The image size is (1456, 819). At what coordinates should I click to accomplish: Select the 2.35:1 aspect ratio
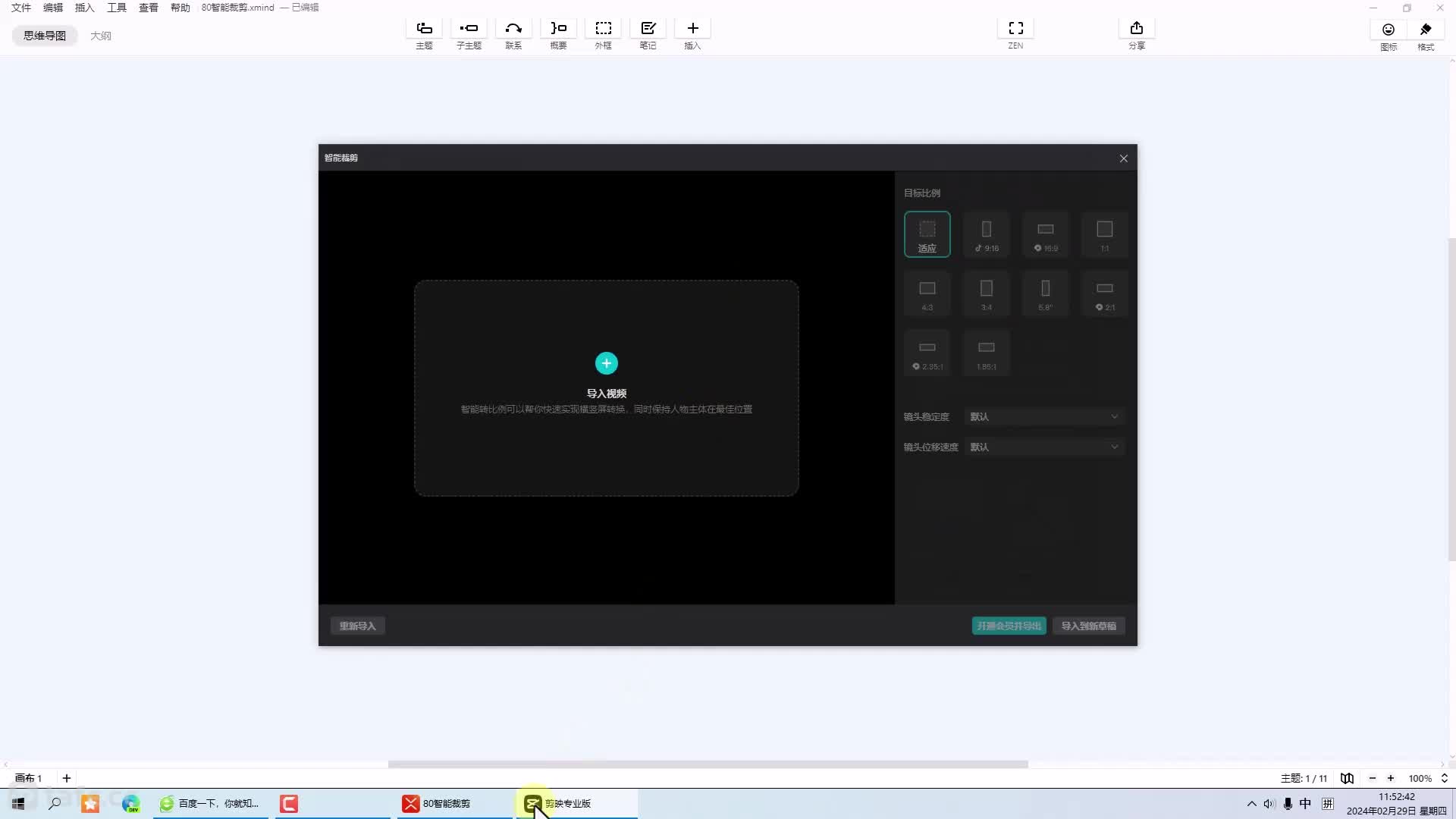[927, 353]
